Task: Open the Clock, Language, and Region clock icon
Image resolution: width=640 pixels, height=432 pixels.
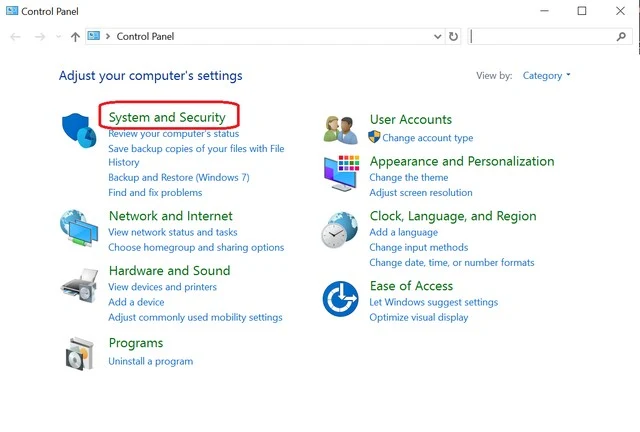Action: point(340,230)
